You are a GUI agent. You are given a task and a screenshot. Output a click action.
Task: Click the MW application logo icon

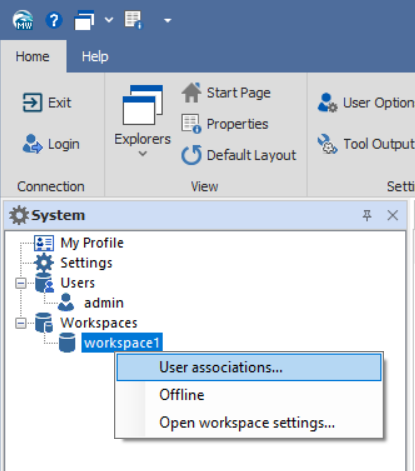[23, 20]
